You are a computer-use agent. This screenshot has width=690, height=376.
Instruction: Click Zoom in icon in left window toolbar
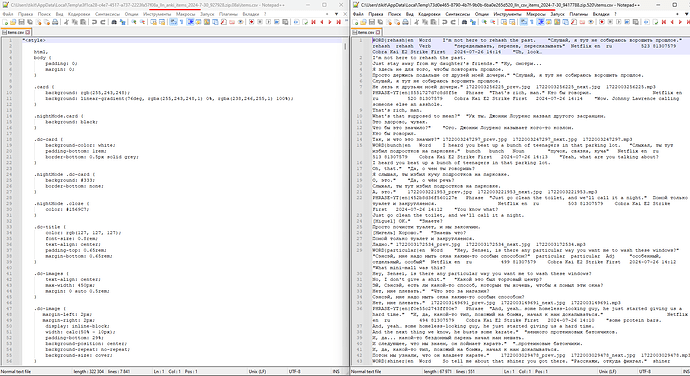[x=134, y=22]
